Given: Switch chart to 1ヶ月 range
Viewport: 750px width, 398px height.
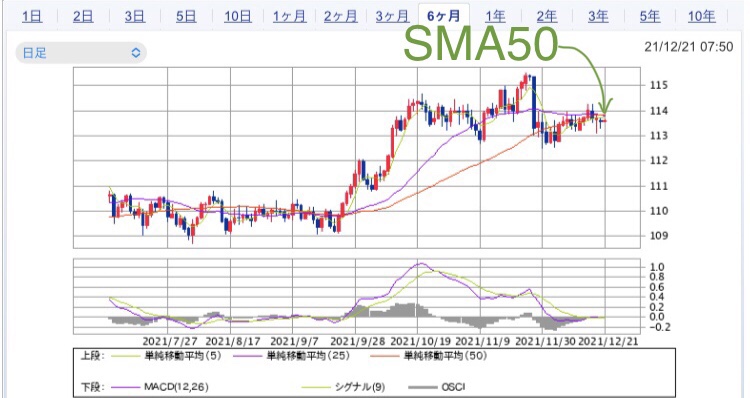Looking at the screenshot, I should [x=289, y=17].
